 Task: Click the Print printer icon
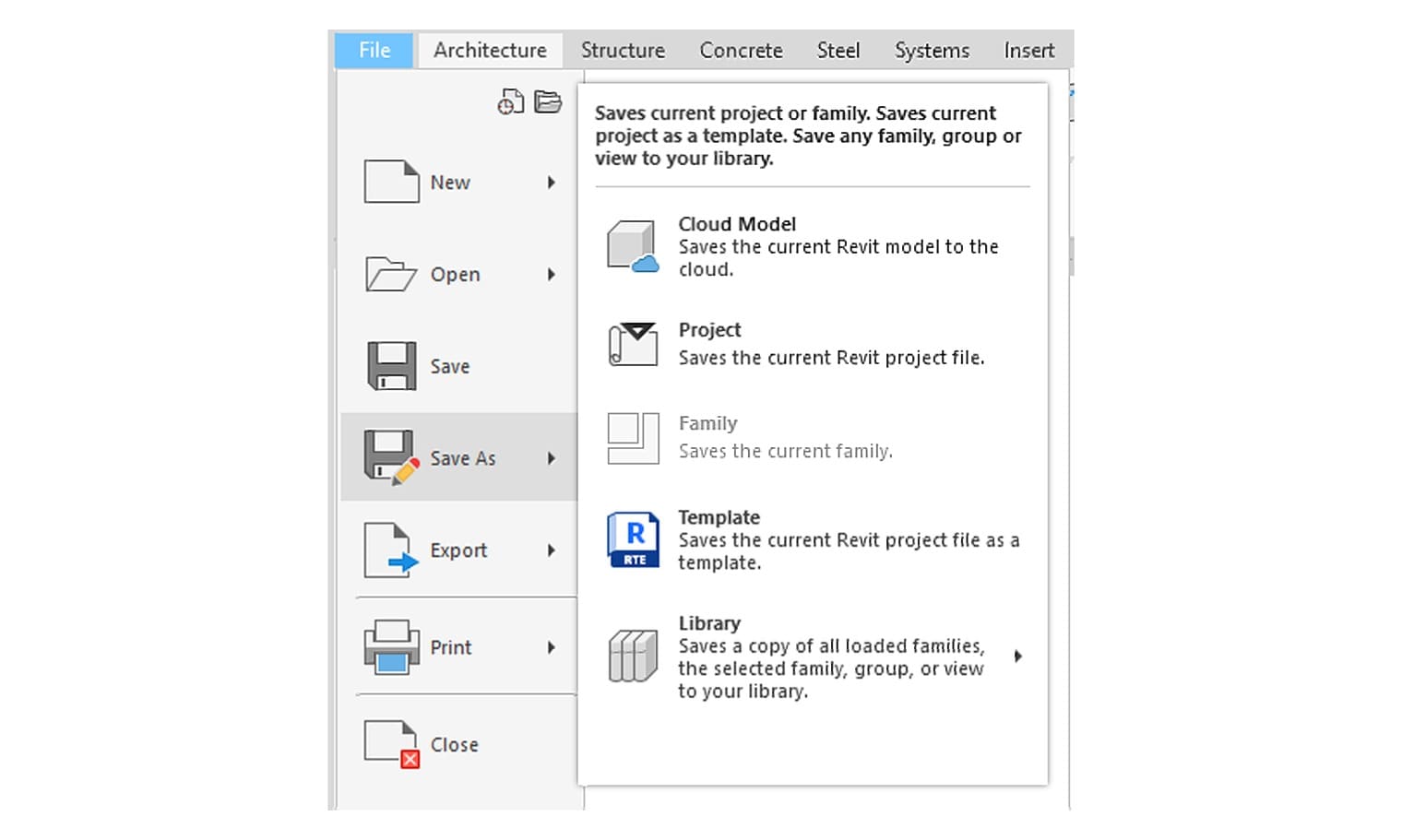[x=392, y=646]
